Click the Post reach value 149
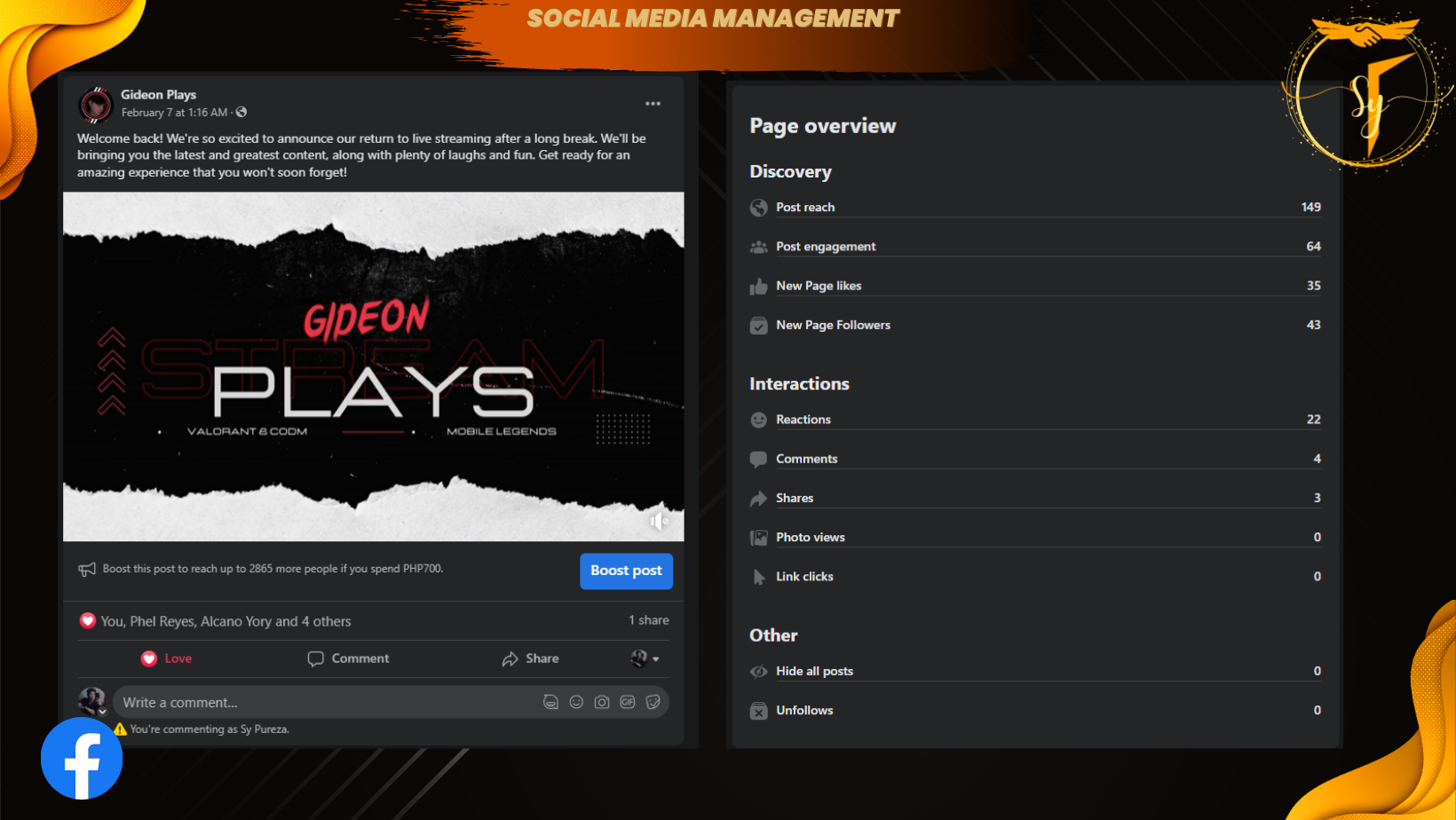This screenshot has height=820, width=1456. (1311, 207)
